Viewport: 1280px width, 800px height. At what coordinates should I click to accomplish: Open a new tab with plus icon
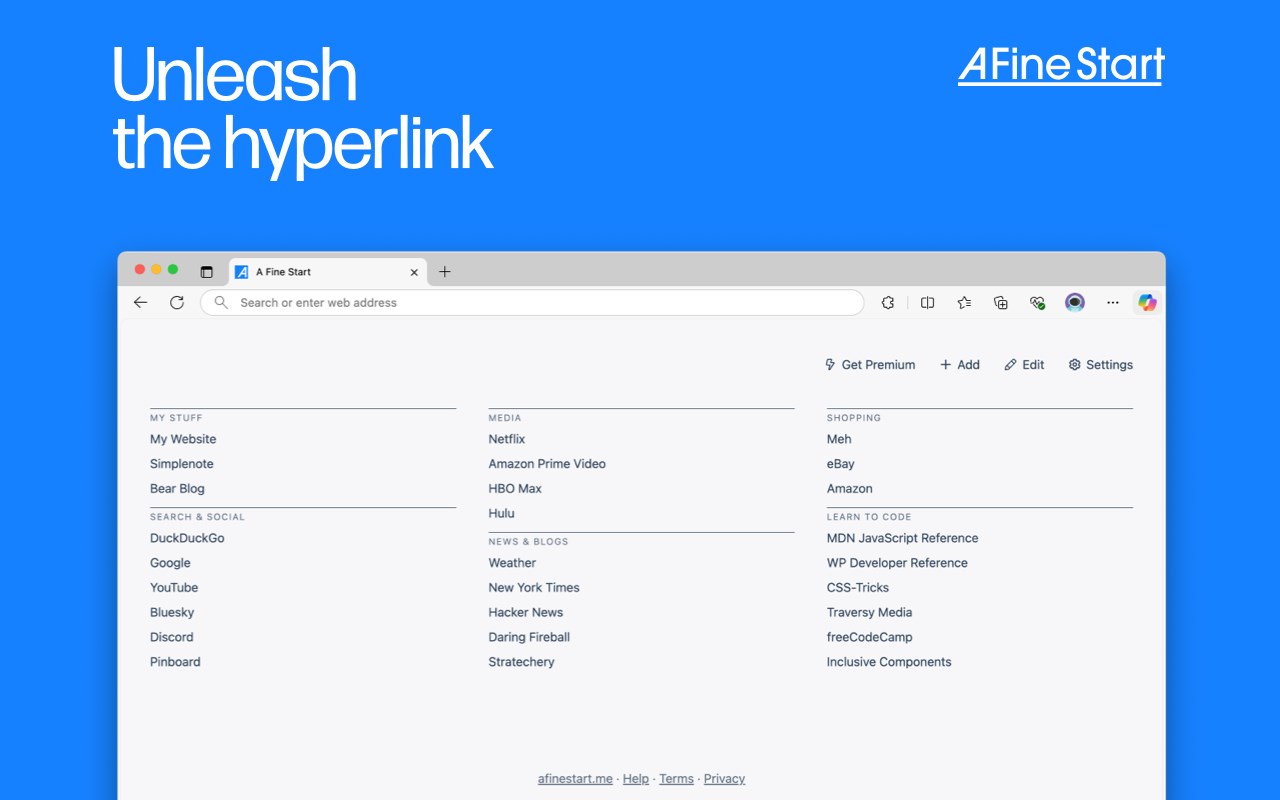445,272
